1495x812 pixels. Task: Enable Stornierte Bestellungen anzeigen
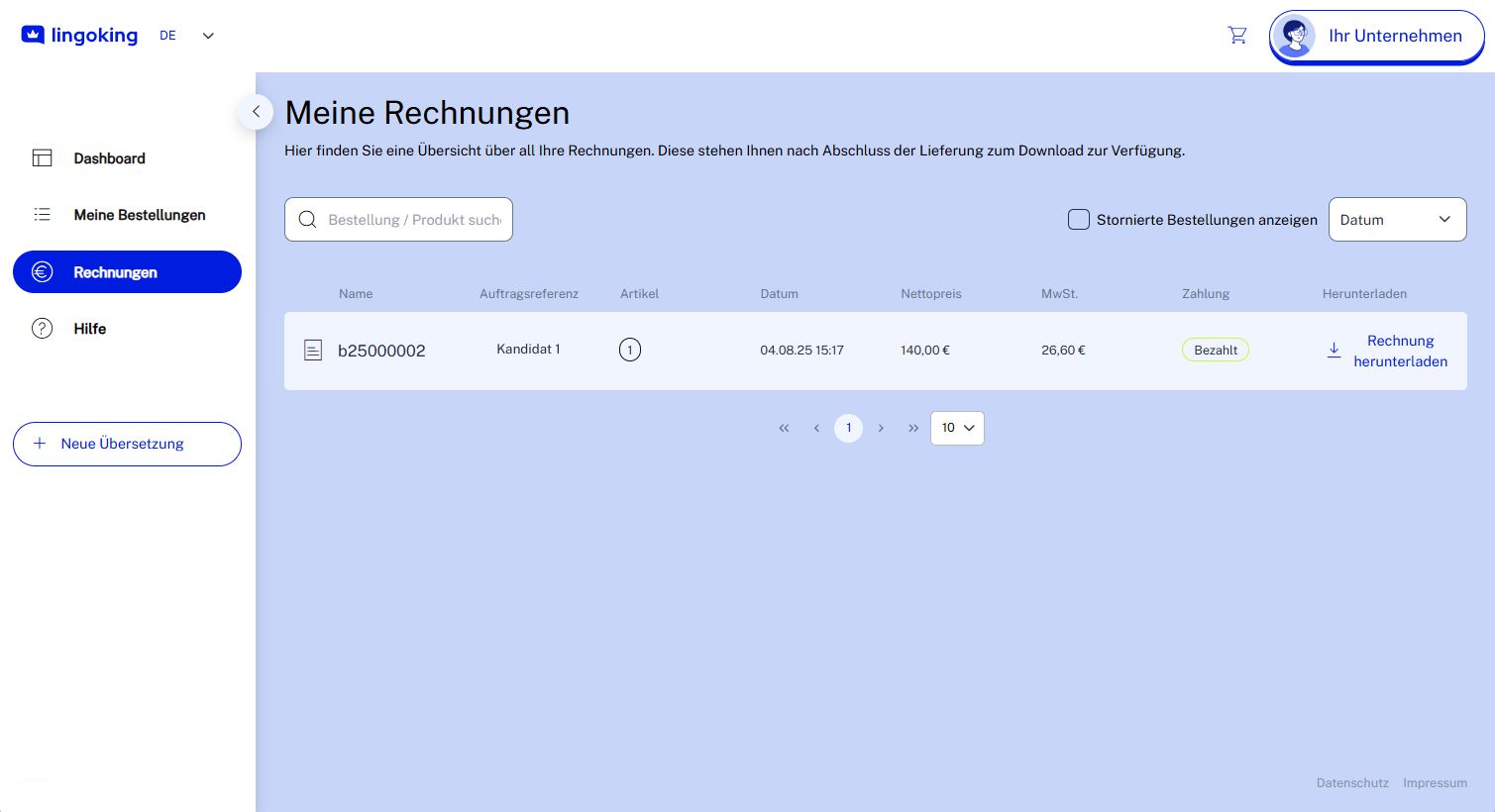(x=1079, y=220)
